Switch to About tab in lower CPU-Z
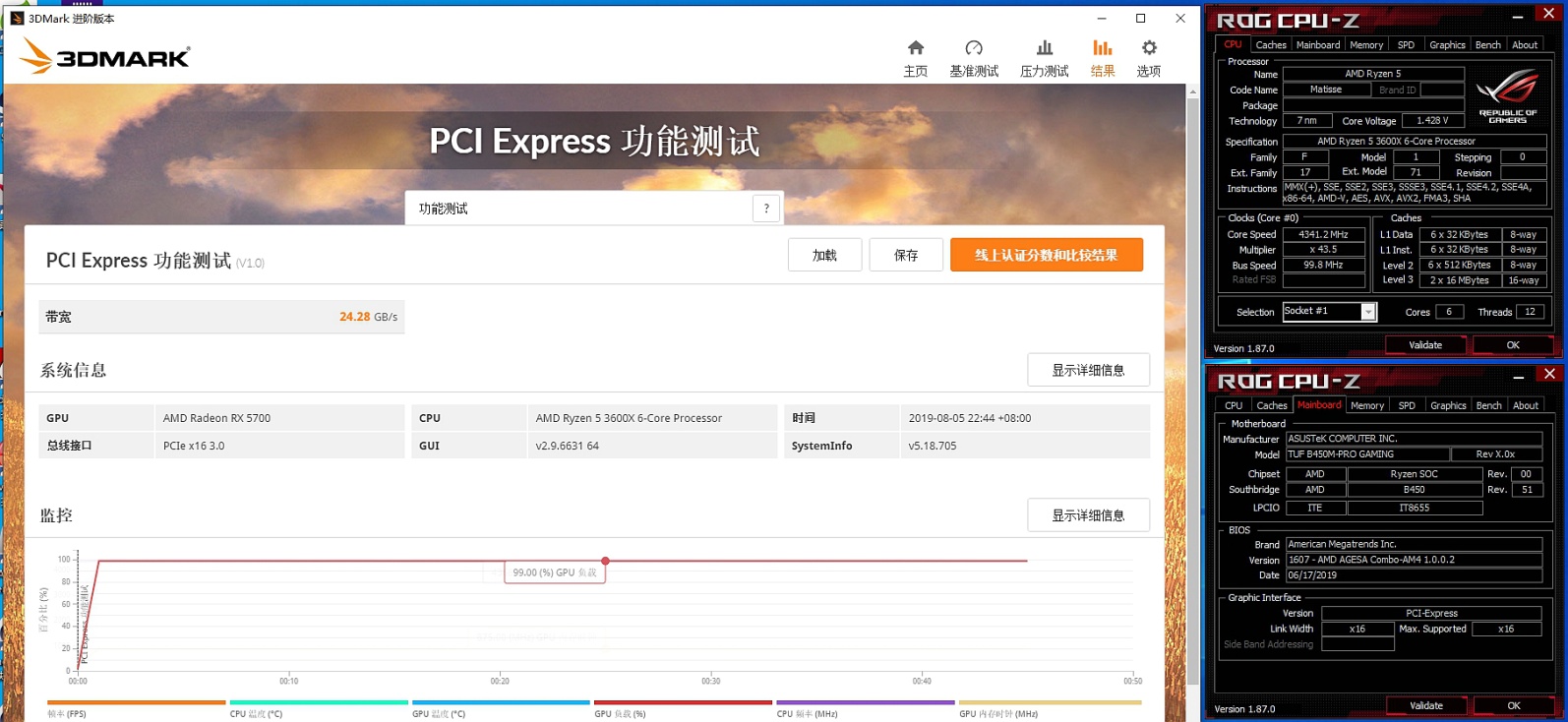This screenshot has width=1568, height=722. coord(1526,405)
